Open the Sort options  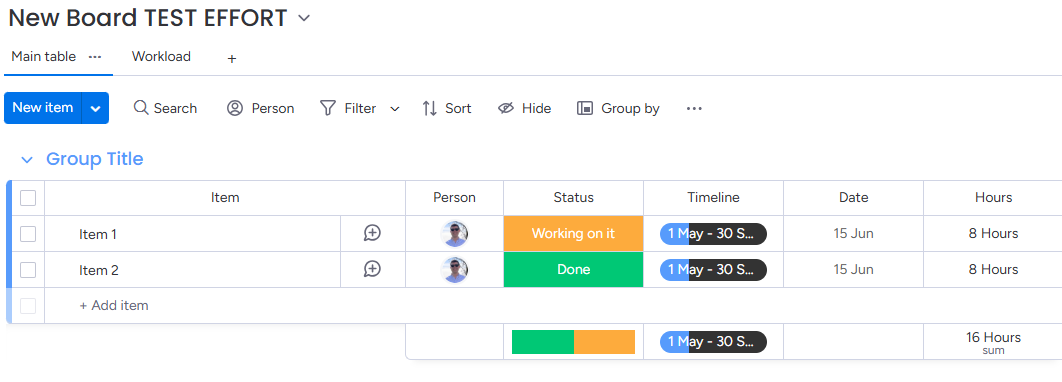(446, 108)
